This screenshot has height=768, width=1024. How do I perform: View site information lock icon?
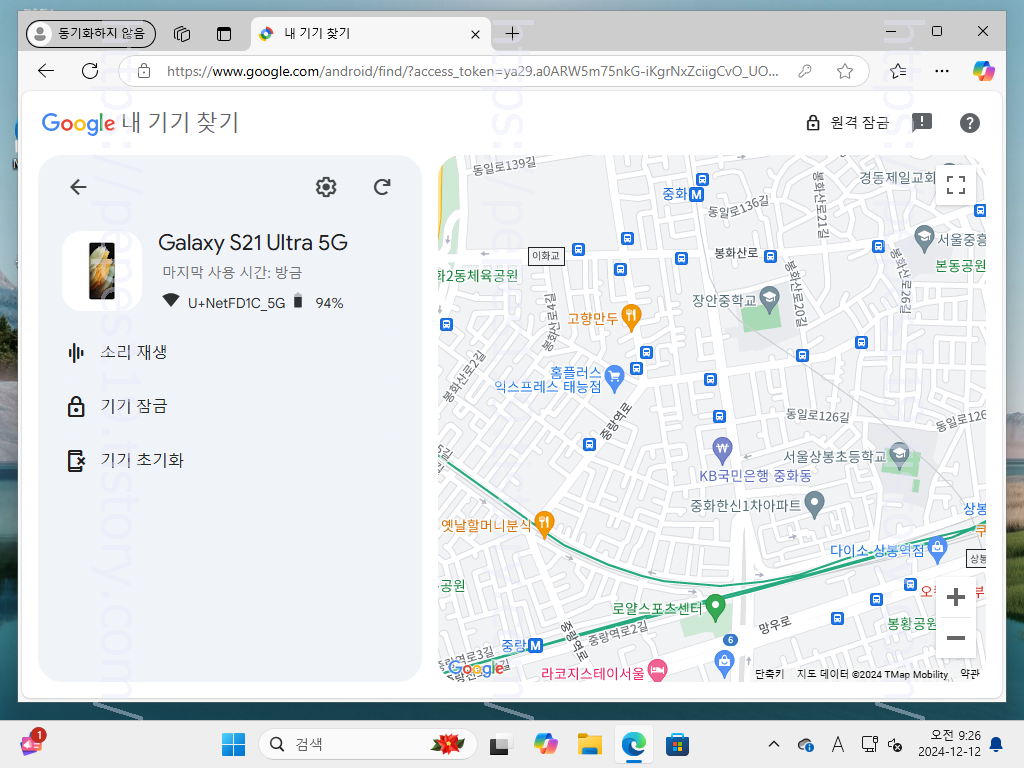tap(144, 71)
